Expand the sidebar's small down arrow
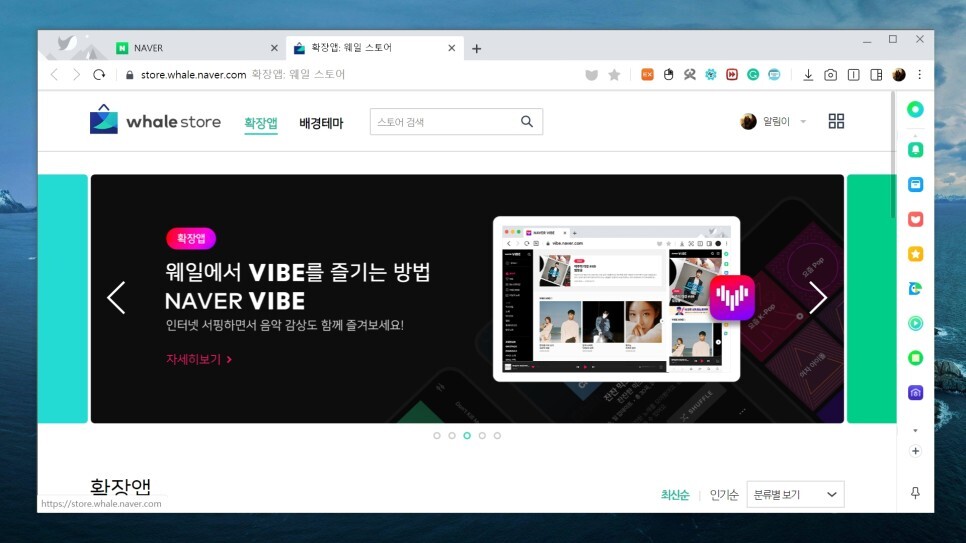966x543 pixels. [x=915, y=430]
